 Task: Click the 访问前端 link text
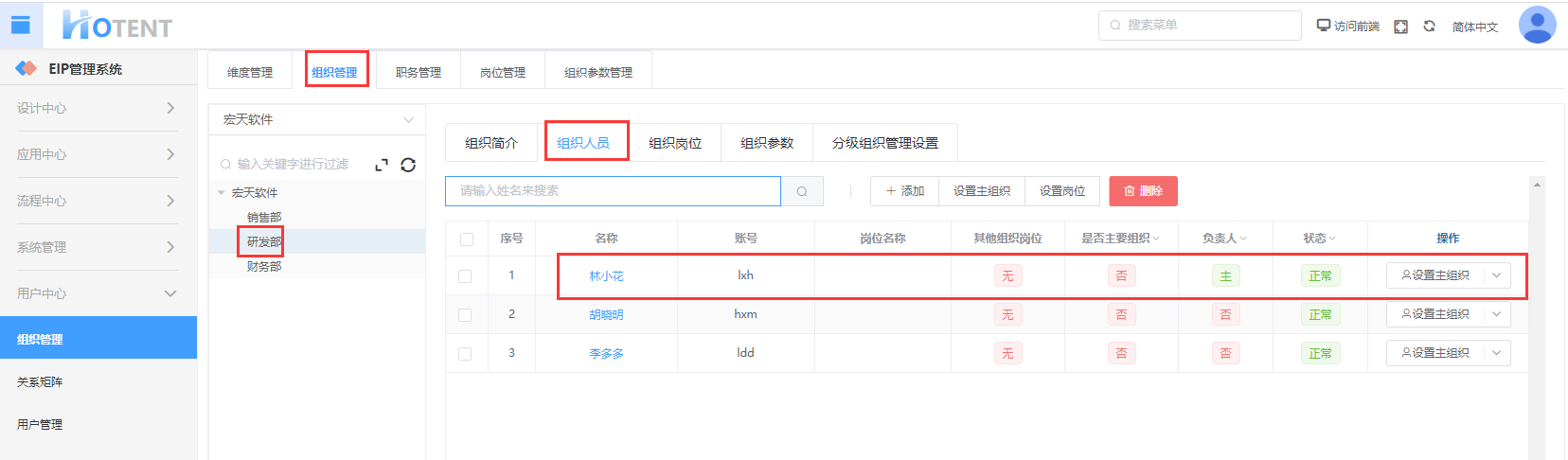point(1357,27)
